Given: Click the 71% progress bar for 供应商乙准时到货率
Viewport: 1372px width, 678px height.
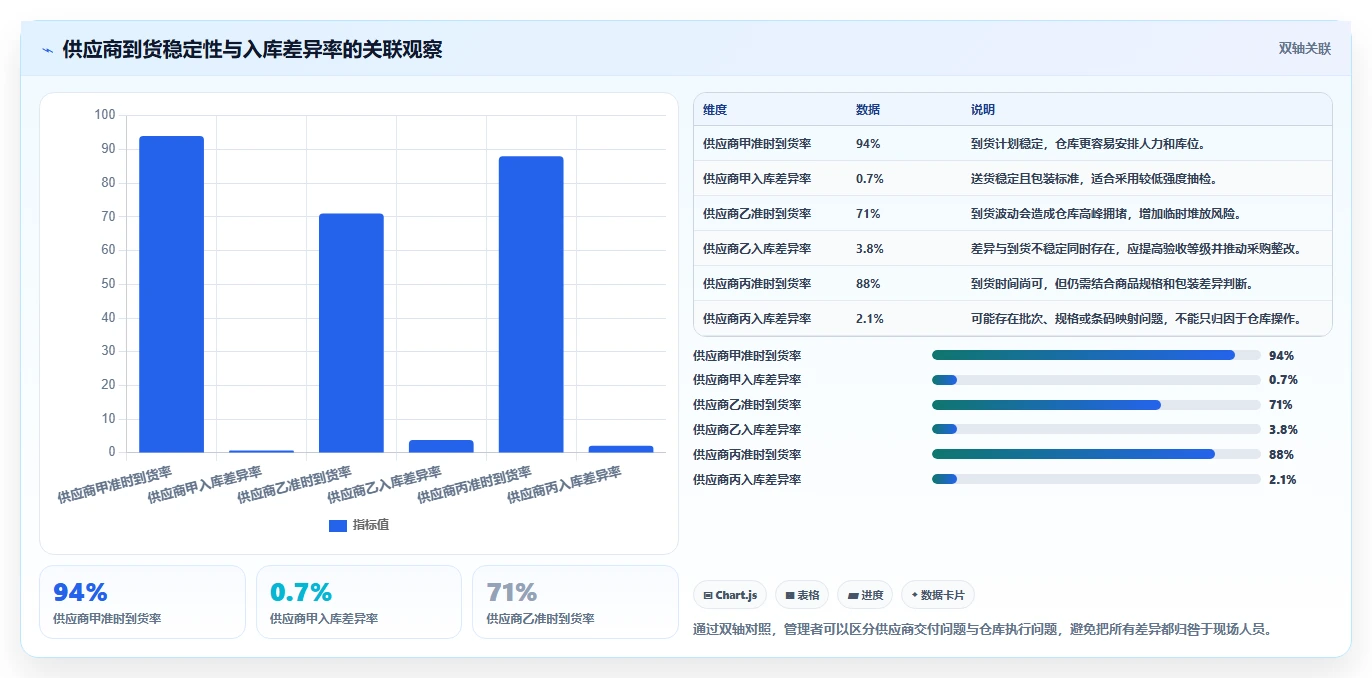Looking at the screenshot, I should point(1096,405).
